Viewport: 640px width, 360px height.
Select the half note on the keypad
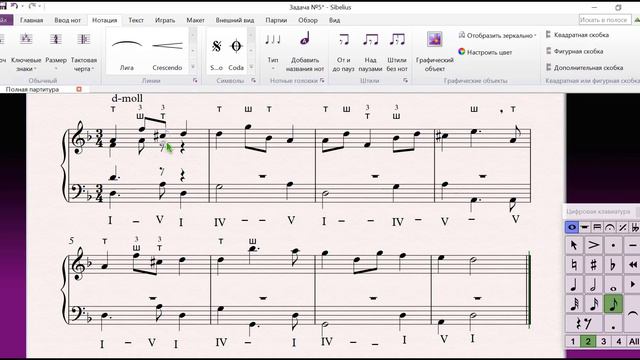coord(593,284)
